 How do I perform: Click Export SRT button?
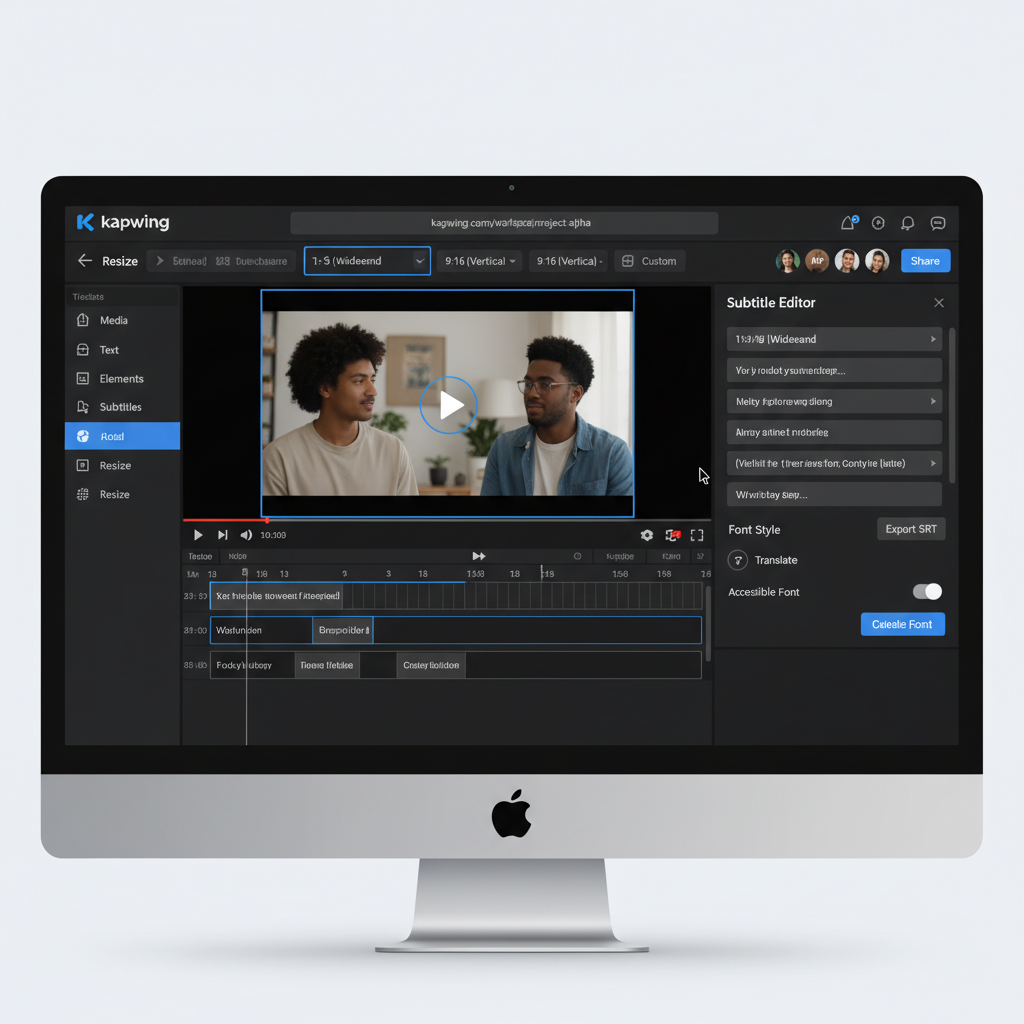click(910, 529)
